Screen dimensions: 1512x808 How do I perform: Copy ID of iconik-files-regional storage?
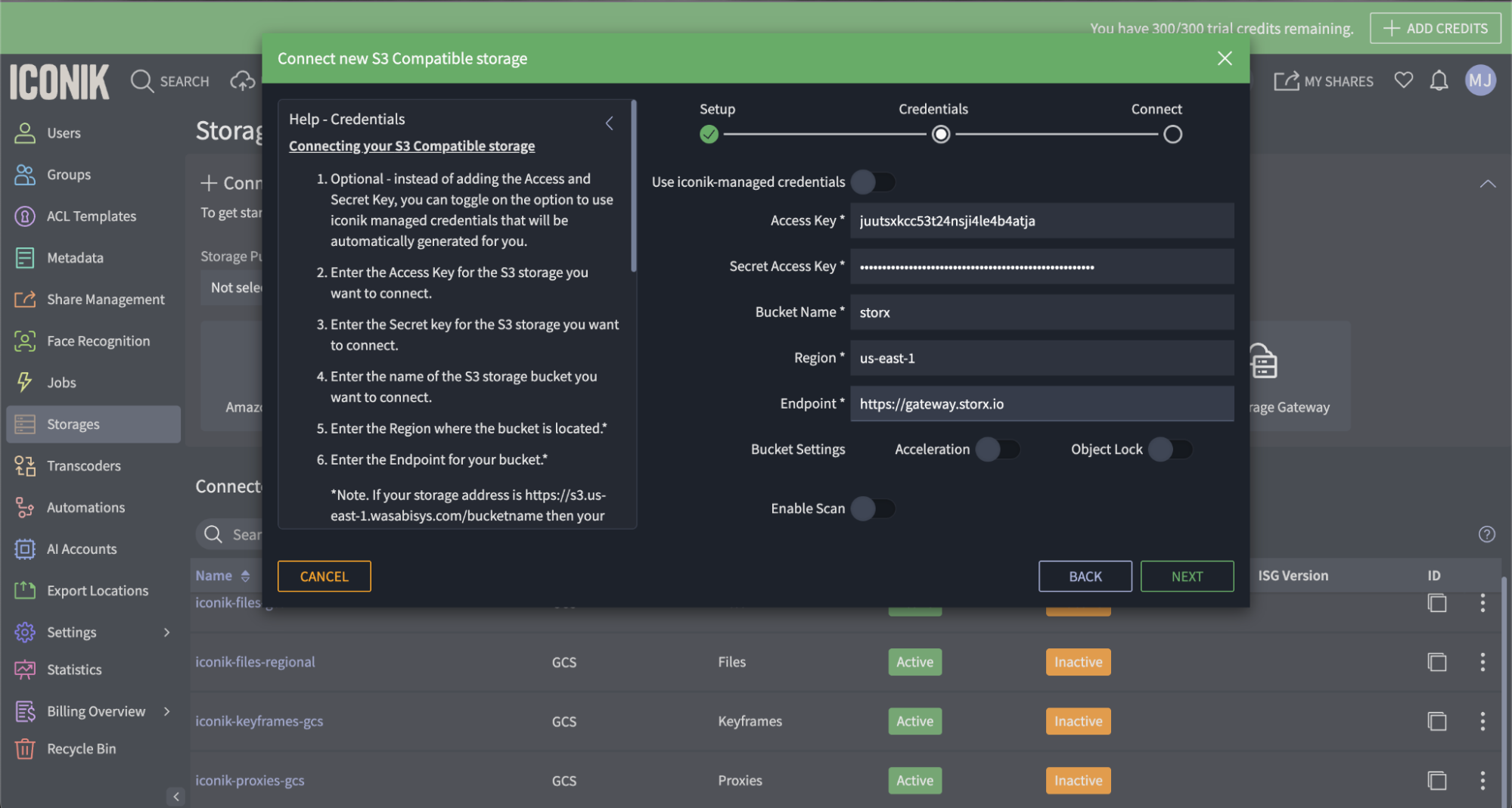tap(1437, 662)
